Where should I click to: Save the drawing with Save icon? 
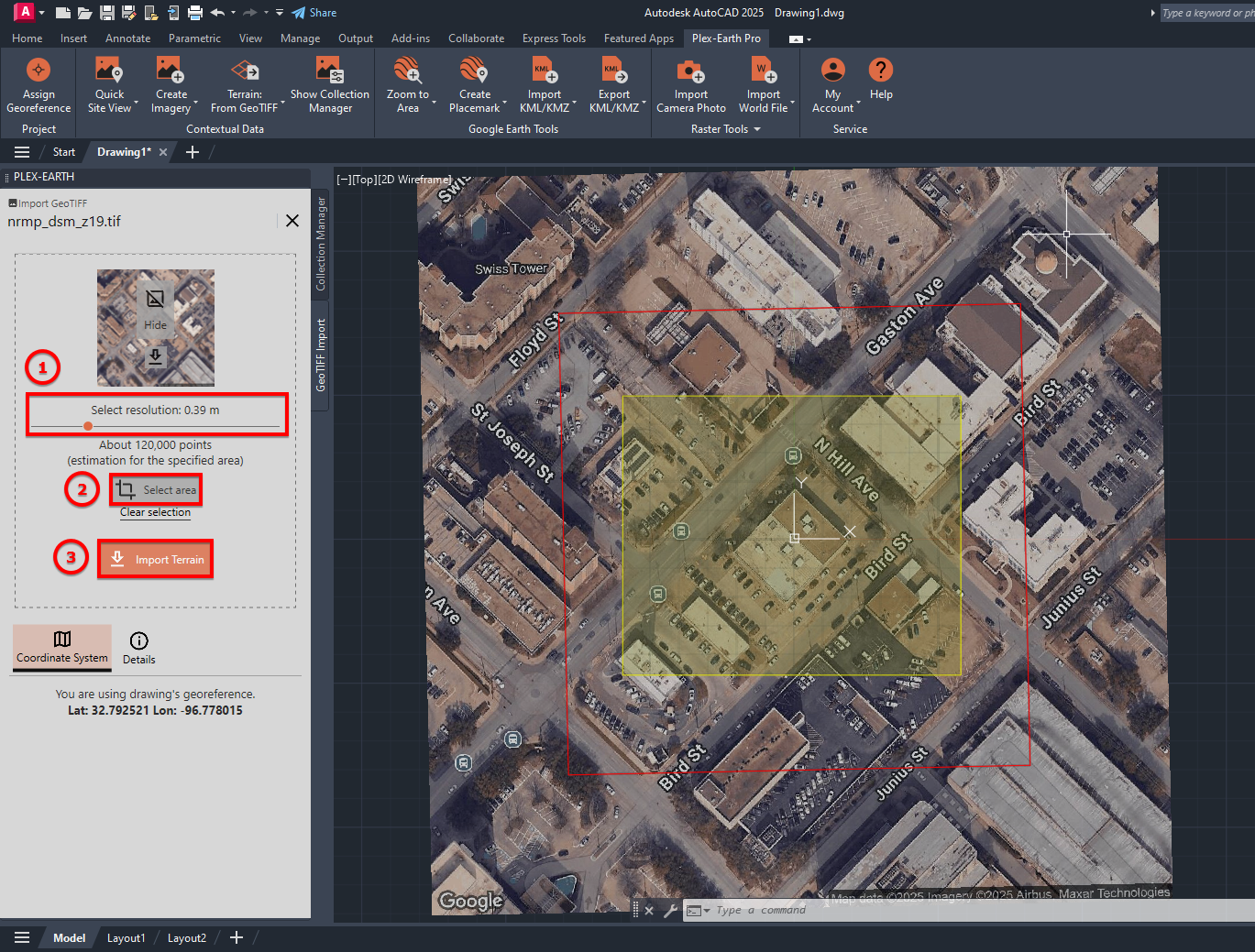click(107, 13)
